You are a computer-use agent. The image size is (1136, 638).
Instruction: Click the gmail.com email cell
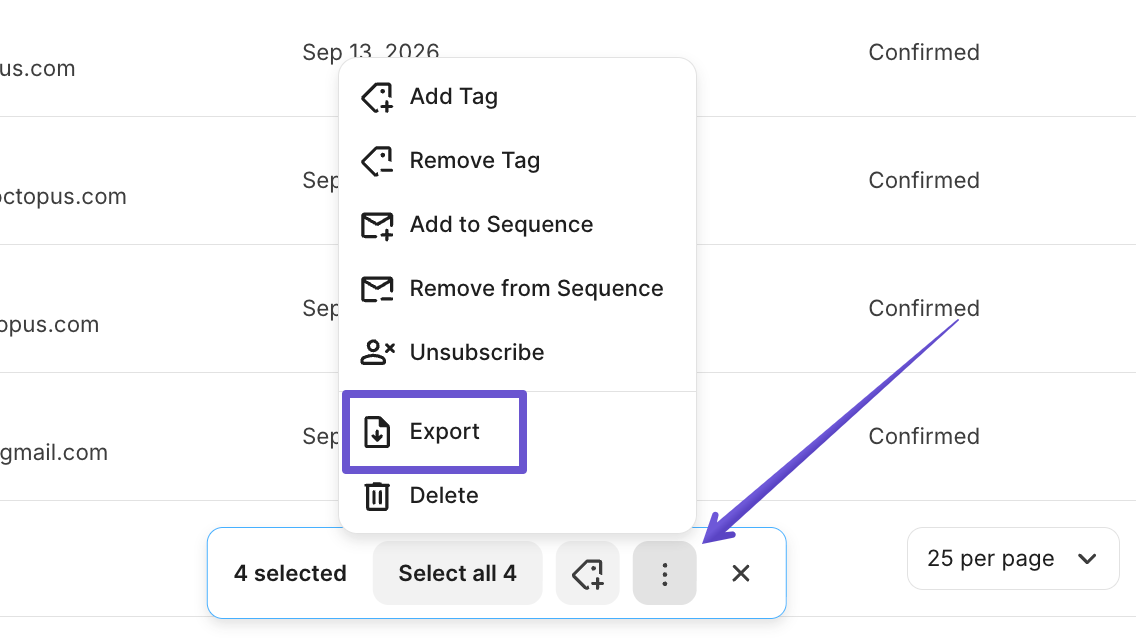tap(54, 453)
